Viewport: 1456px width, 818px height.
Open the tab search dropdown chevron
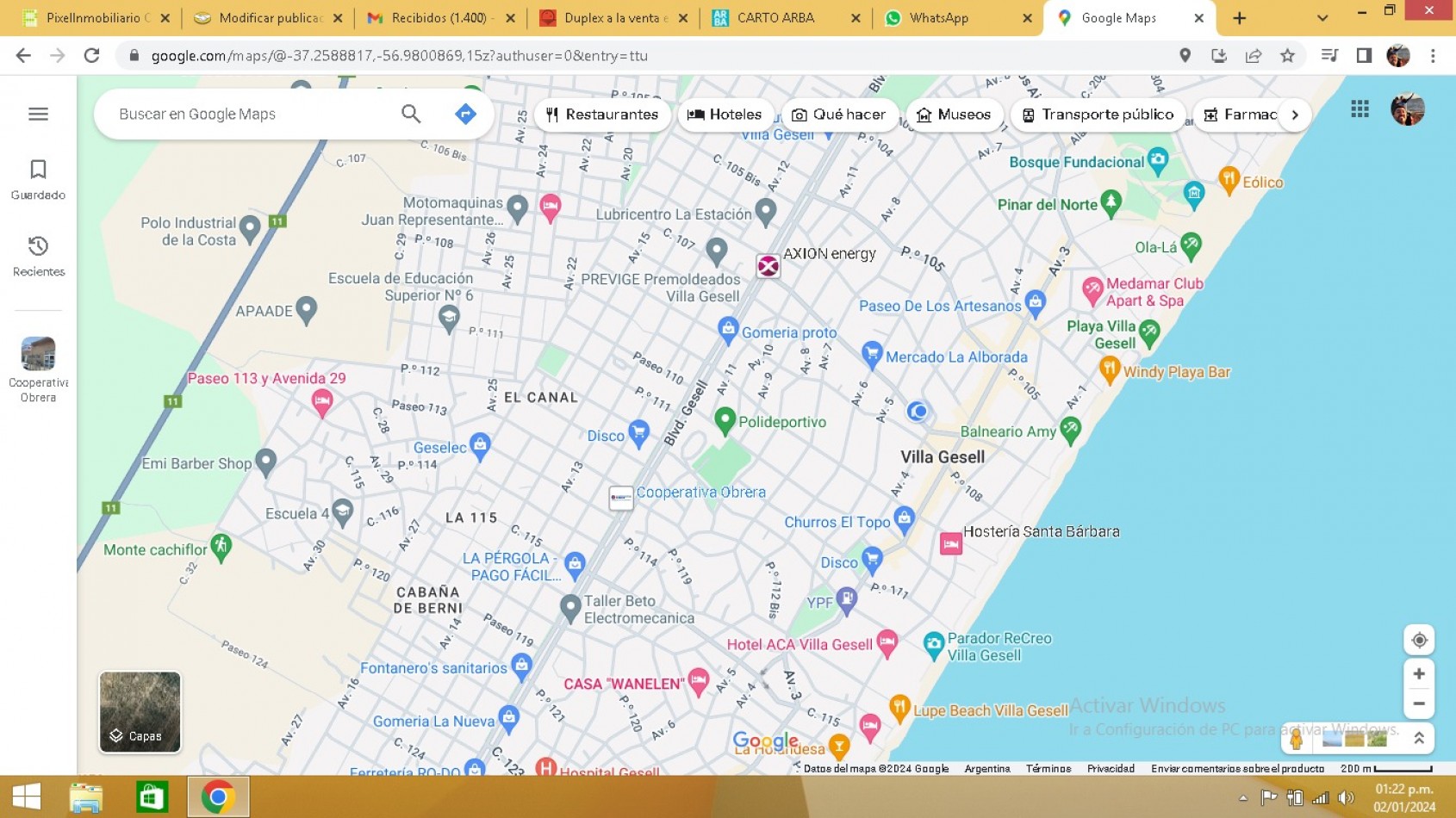[1322, 18]
